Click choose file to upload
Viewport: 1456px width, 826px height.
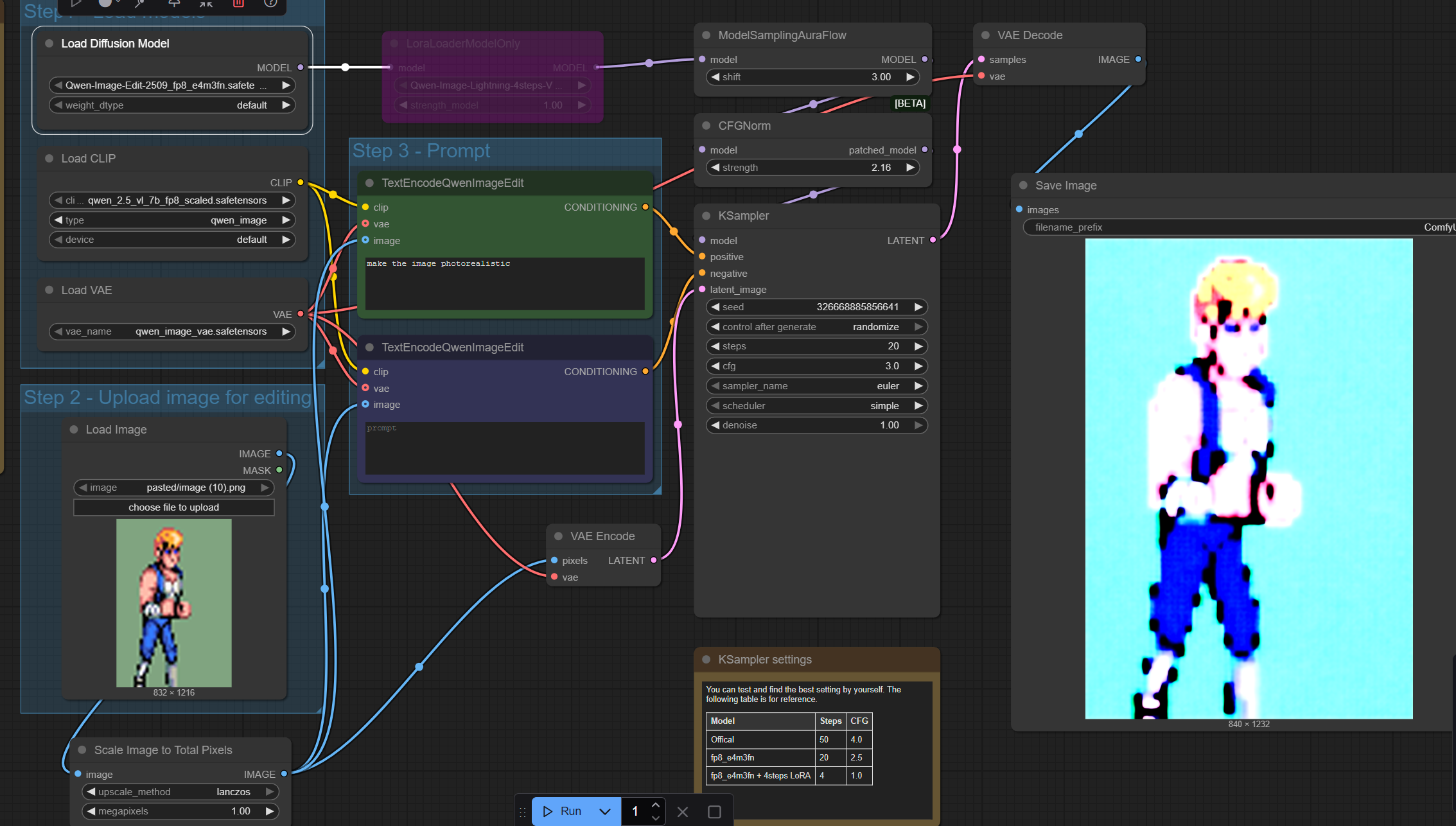tap(174, 507)
